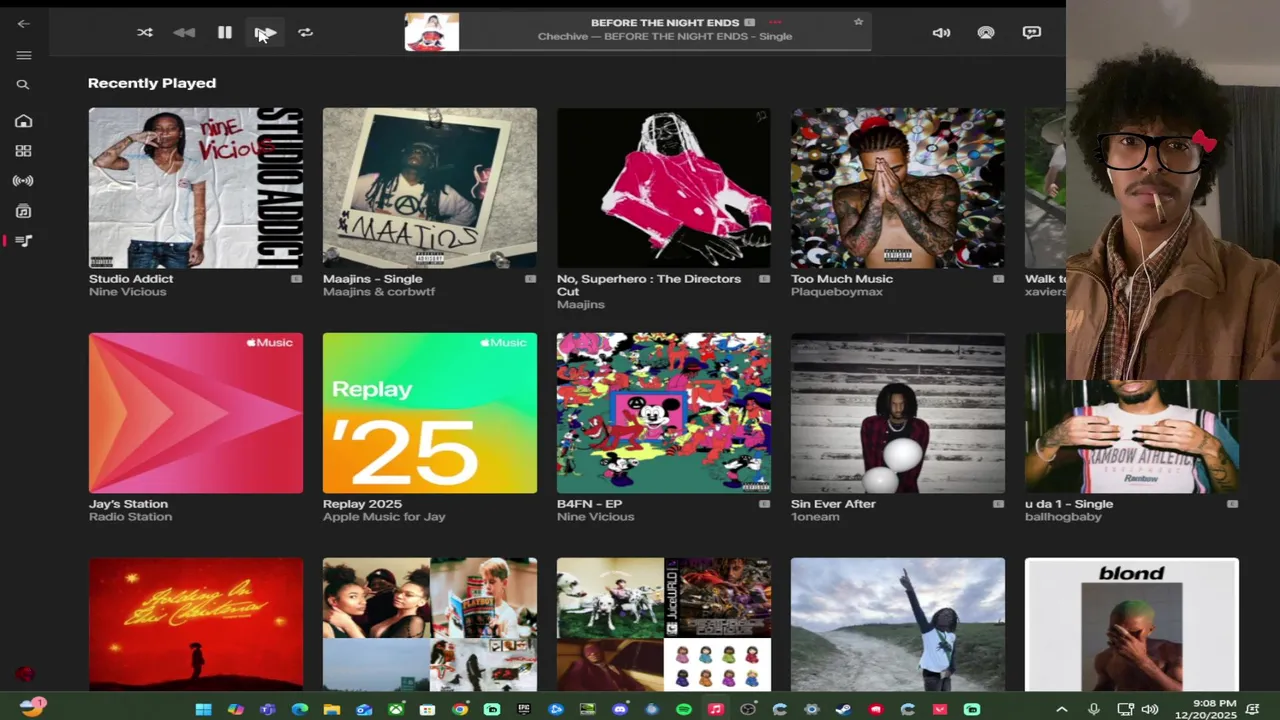Open the Windows Start menu

(203, 709)
